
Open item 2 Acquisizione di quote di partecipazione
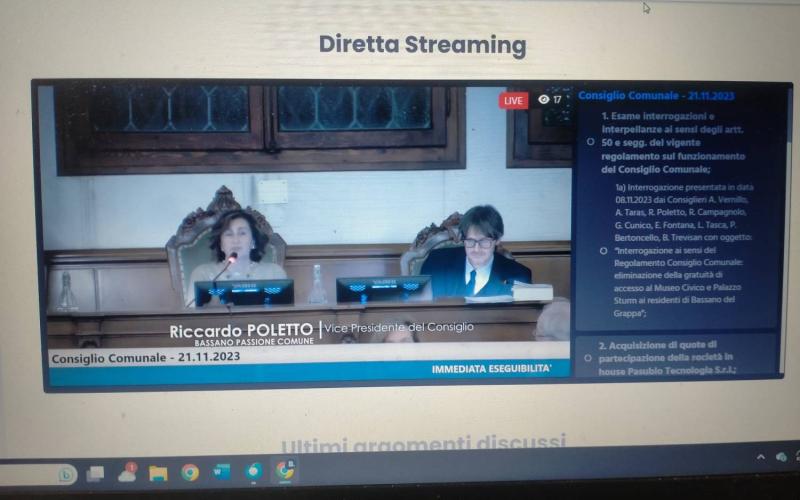click(x=666, y=358)
